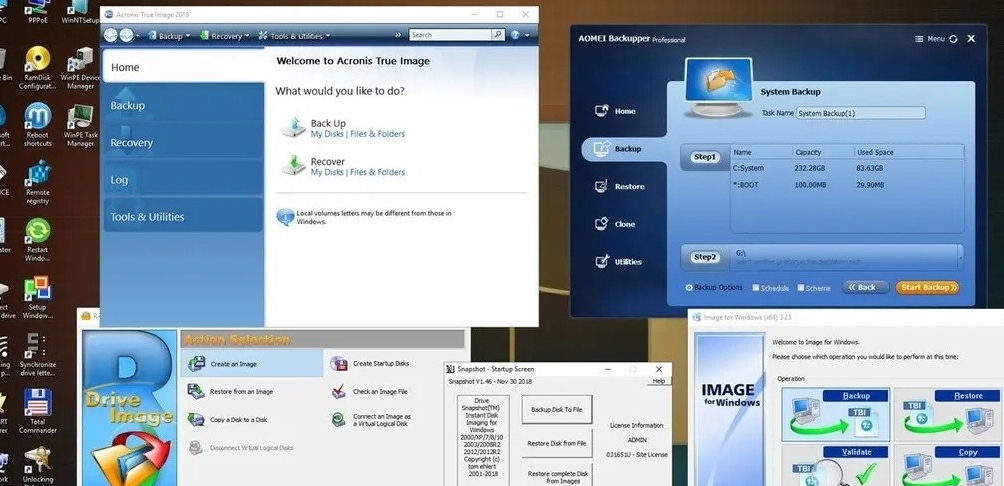Select Validate operation in Image for Windows
This screenshot has height=486, width=1004.
[835, 465]
